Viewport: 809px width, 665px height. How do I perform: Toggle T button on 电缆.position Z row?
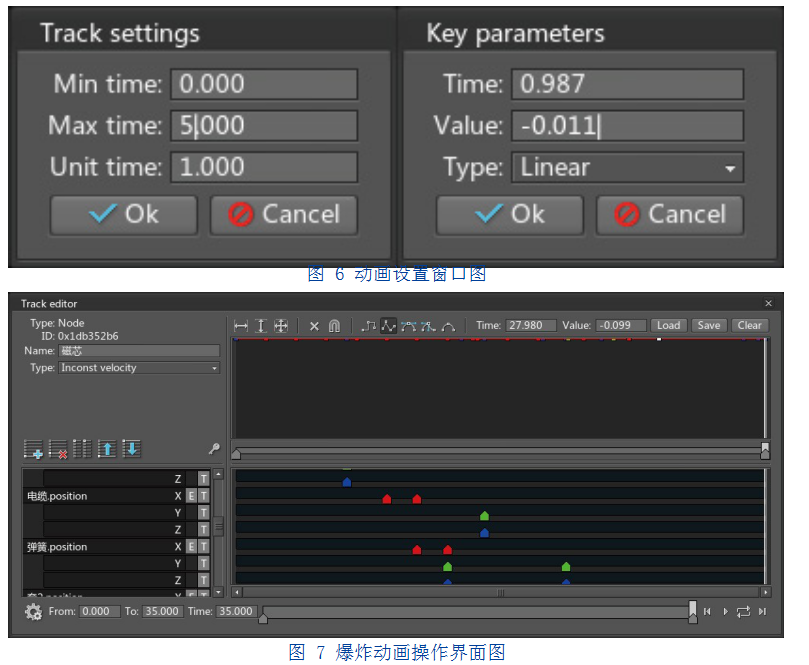point(204,530)
